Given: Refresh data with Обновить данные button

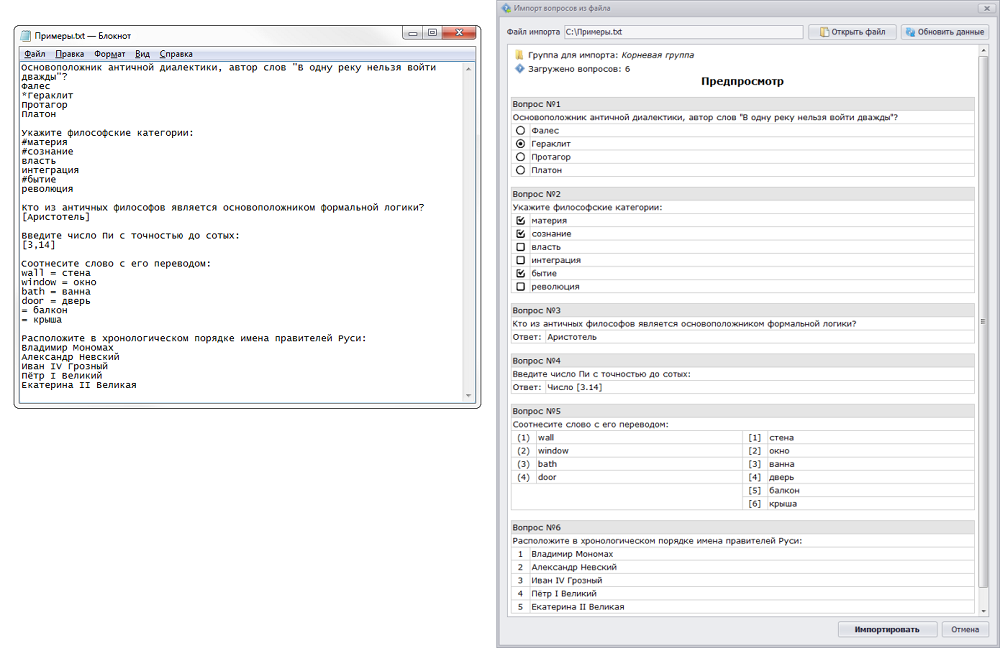Looking at the screenshot, I should (x=945, y=32).
